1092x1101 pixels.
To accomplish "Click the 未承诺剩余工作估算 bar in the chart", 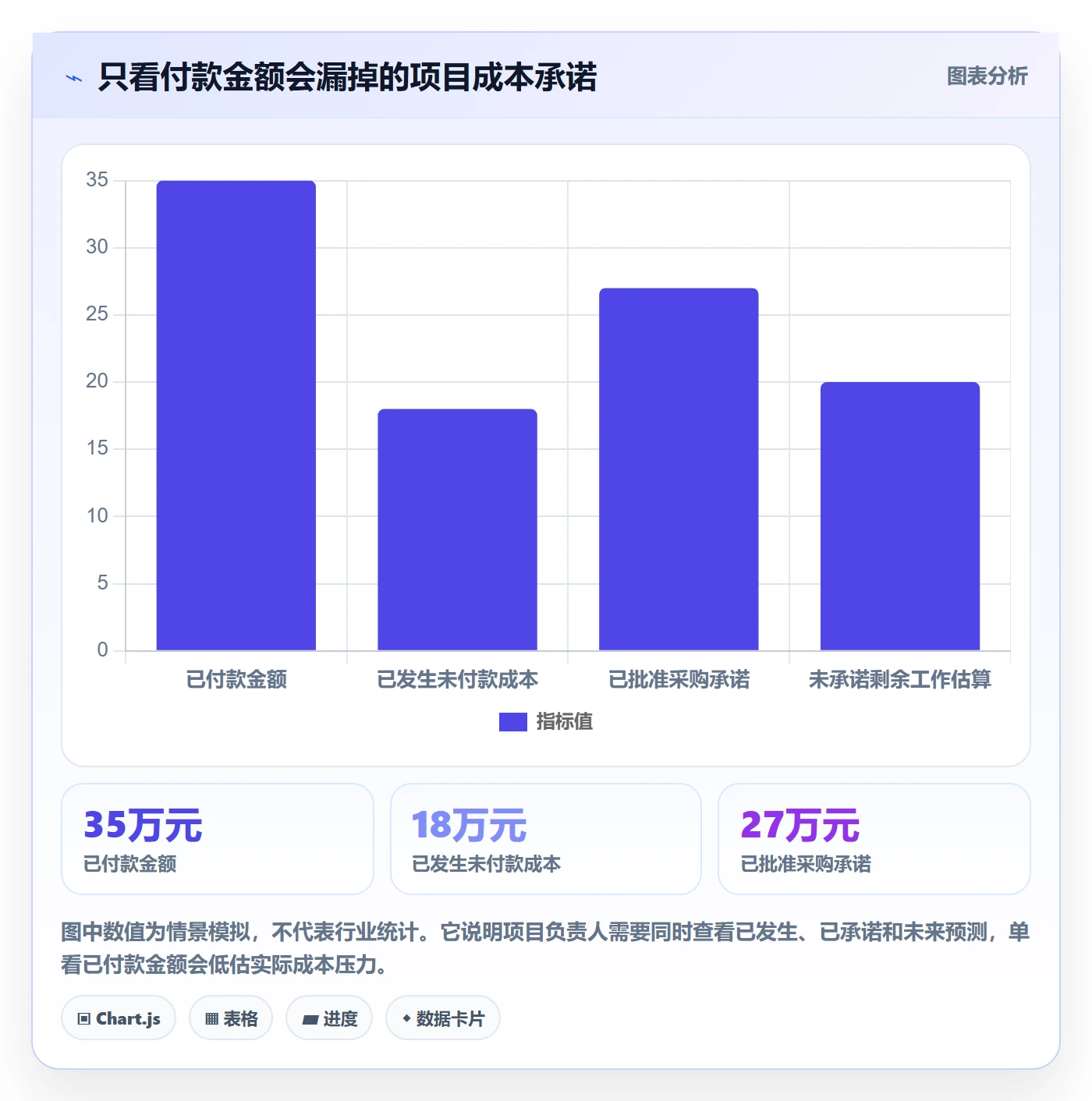I will (900, 516).
